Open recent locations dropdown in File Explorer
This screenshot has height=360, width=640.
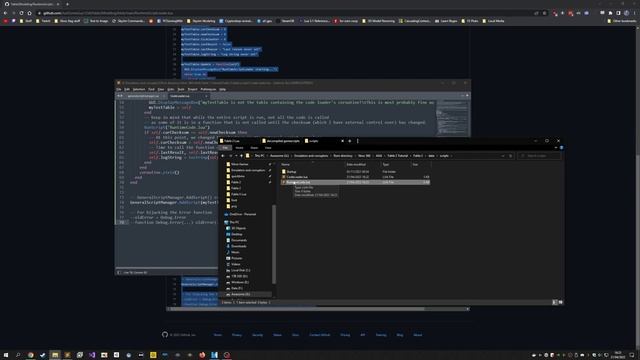point(236,156)
